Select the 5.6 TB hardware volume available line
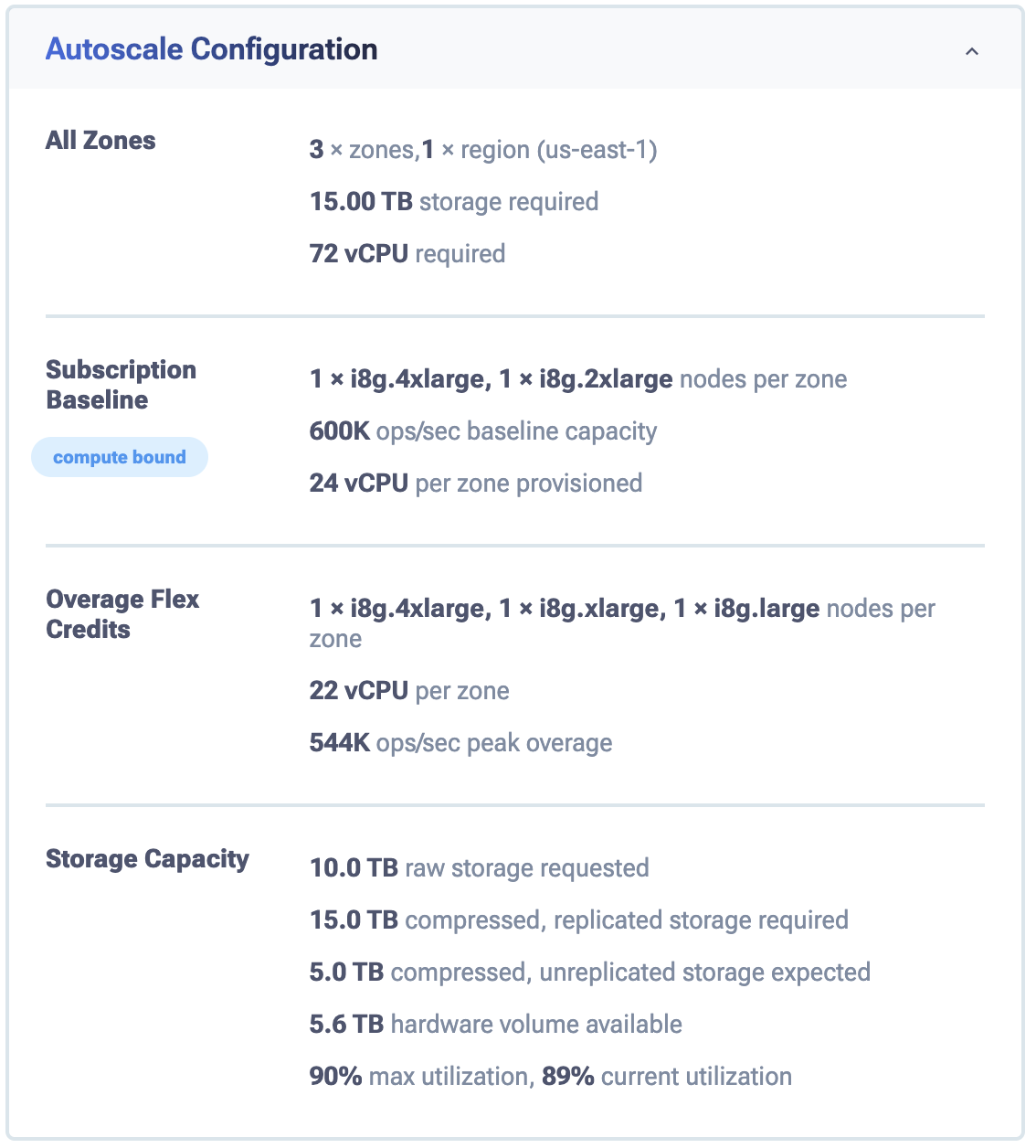 [496, 1025]
